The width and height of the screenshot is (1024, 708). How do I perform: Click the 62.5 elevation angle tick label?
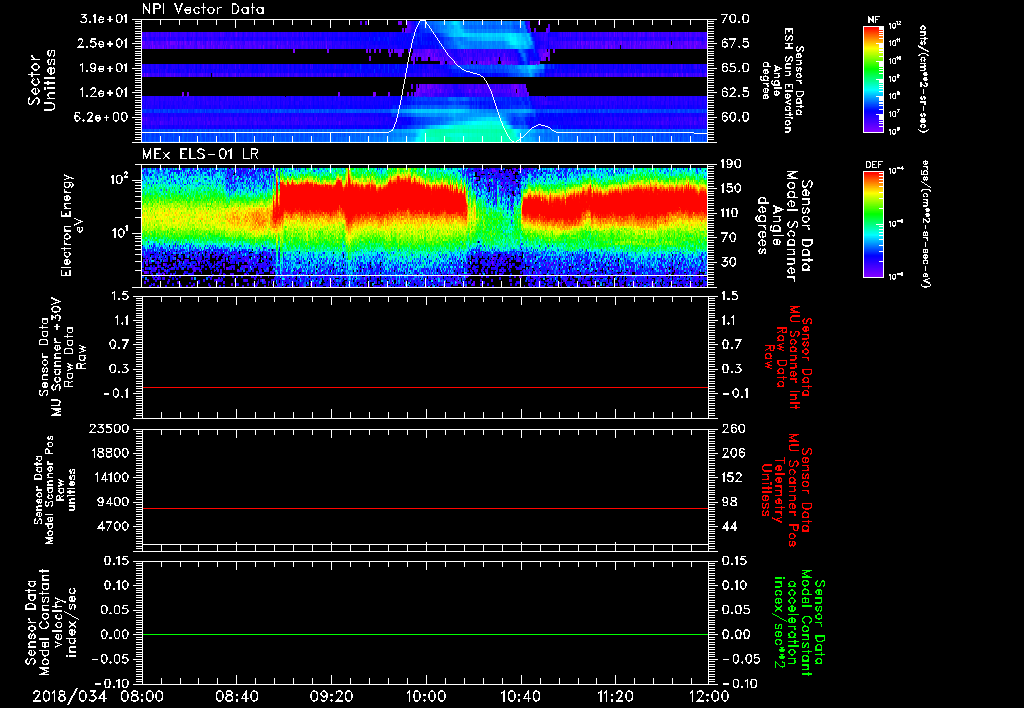coord(736,93)
